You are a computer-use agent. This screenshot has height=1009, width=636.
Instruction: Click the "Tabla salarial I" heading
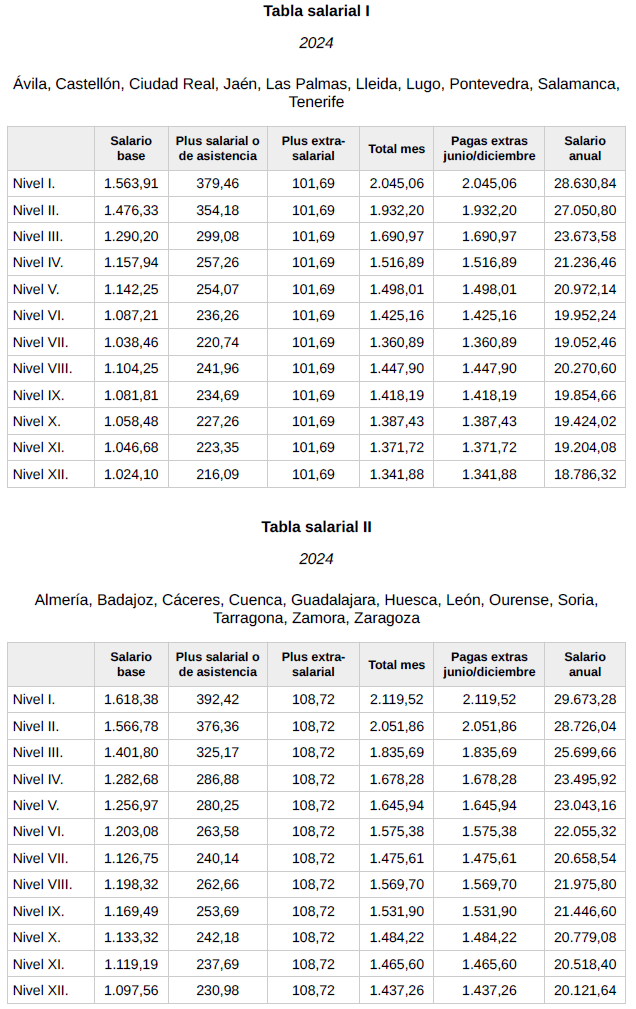[316, 11]
